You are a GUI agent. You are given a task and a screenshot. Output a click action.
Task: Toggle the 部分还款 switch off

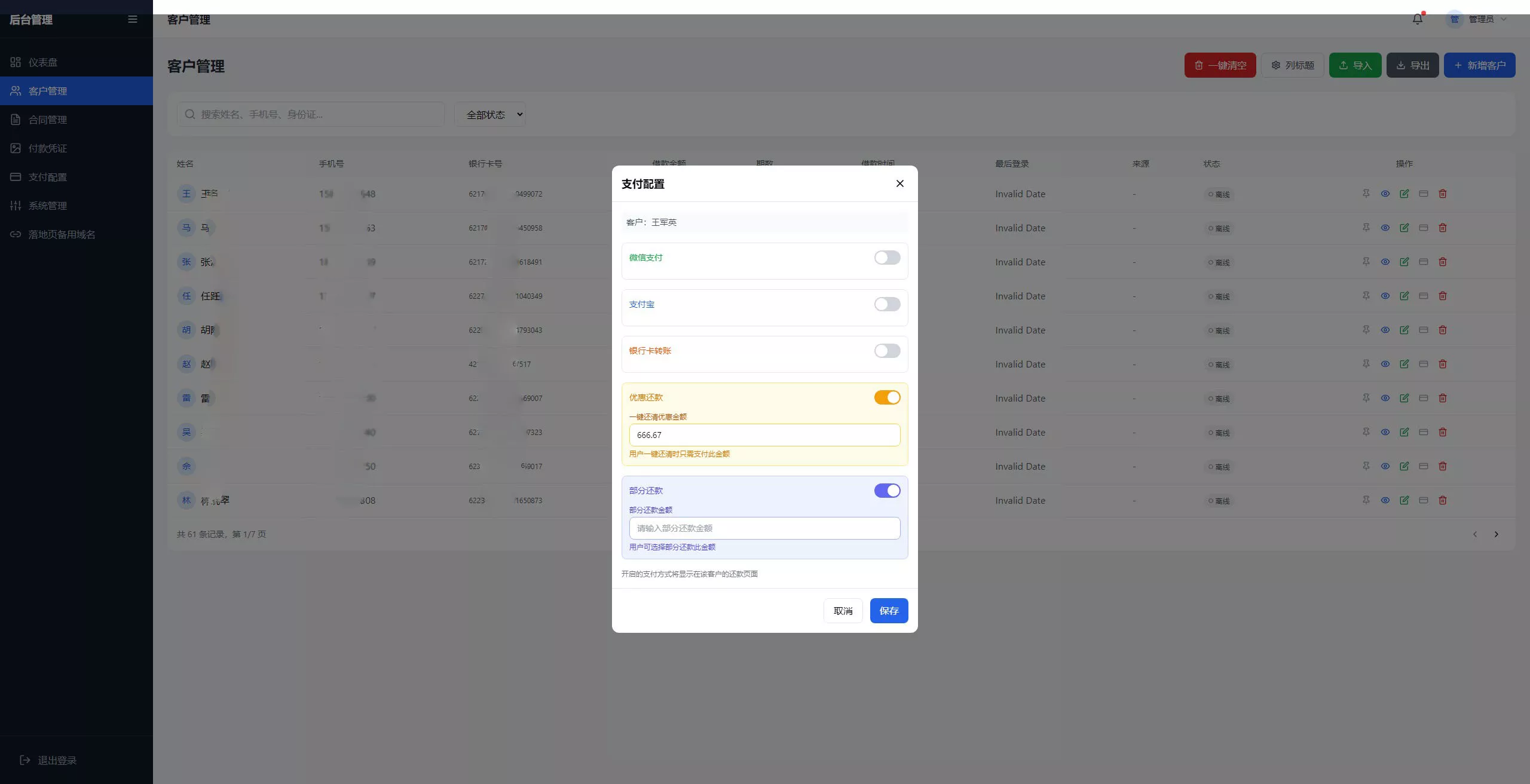pos(887,491)
